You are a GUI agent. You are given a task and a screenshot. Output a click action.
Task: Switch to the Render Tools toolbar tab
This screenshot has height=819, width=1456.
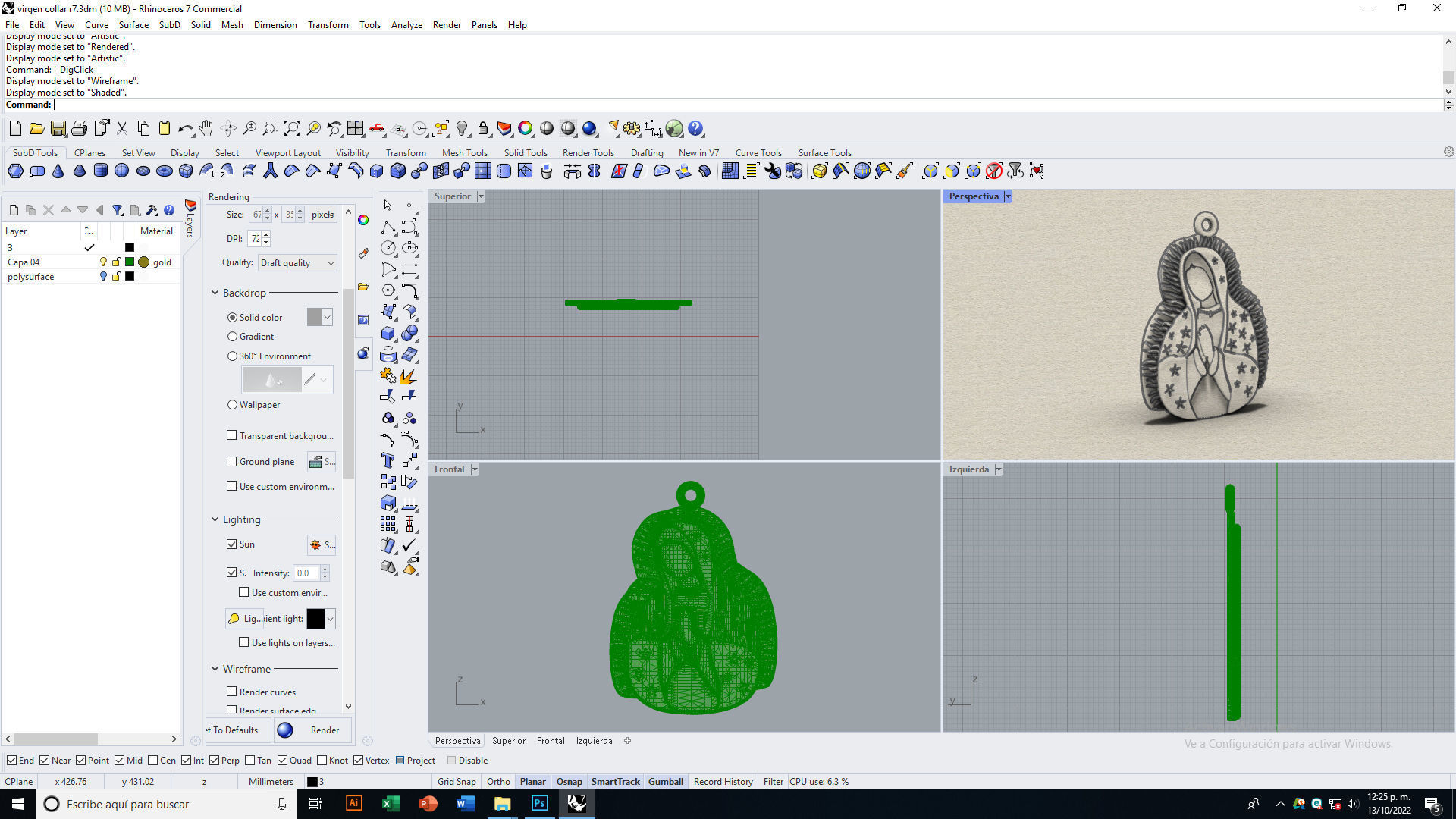[x=588, y=152]
